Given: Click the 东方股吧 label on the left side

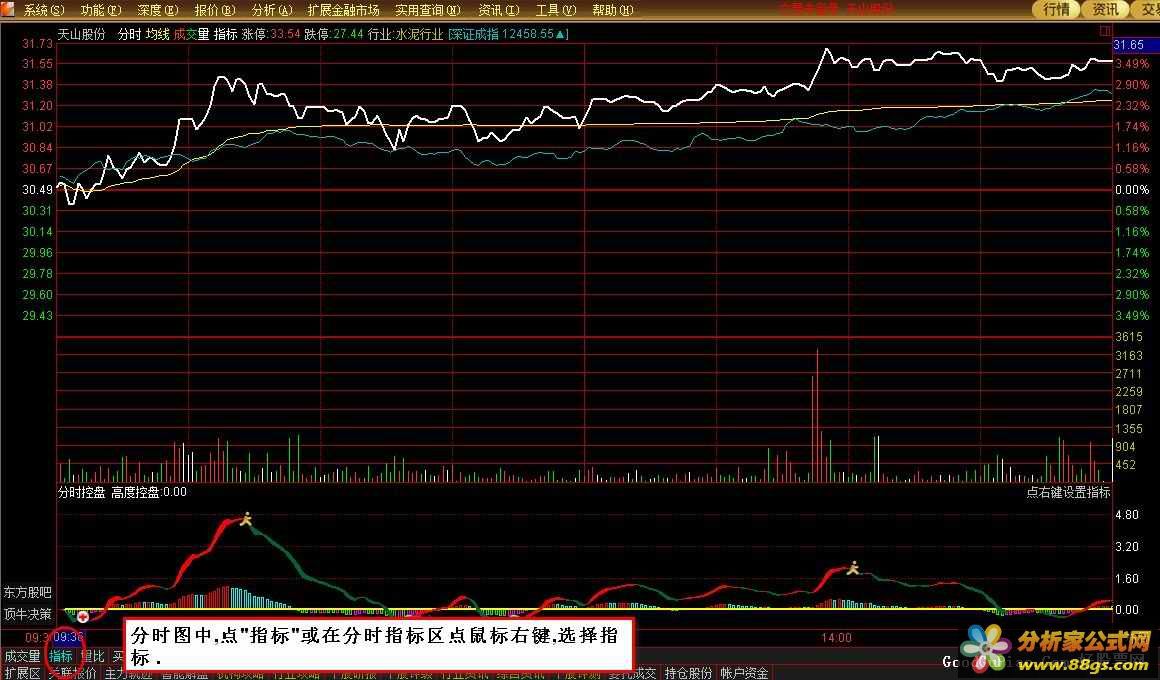Looking at the screenshot, I should click(x=27, y=593).
